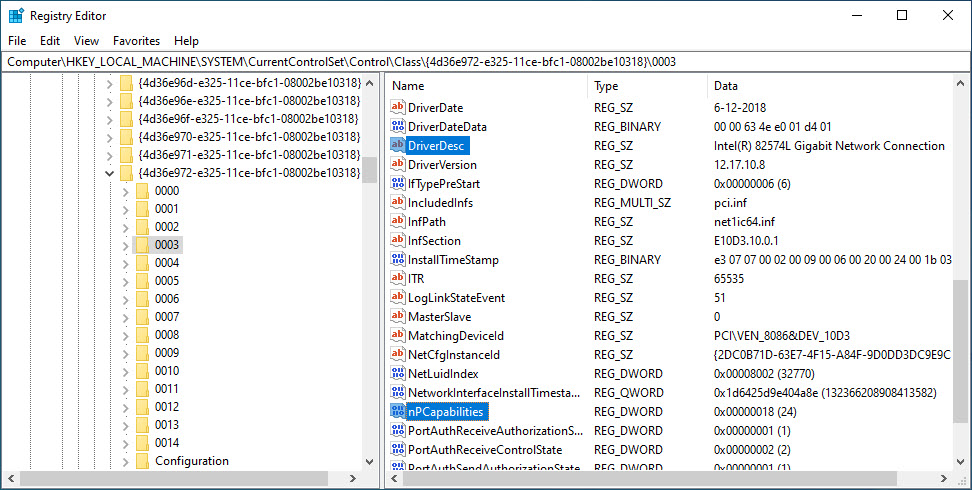Screen dimensions: 972x490
Task: Click the MatchingDeviceId string icon
Action: [x=397, y=336]
